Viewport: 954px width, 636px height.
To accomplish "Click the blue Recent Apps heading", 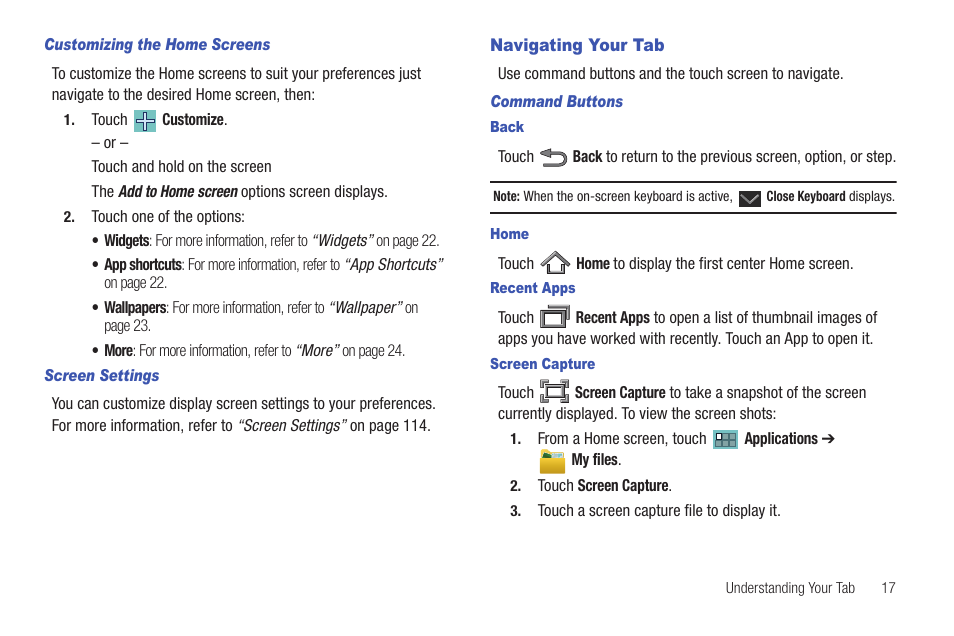I will tap(532, 288).
